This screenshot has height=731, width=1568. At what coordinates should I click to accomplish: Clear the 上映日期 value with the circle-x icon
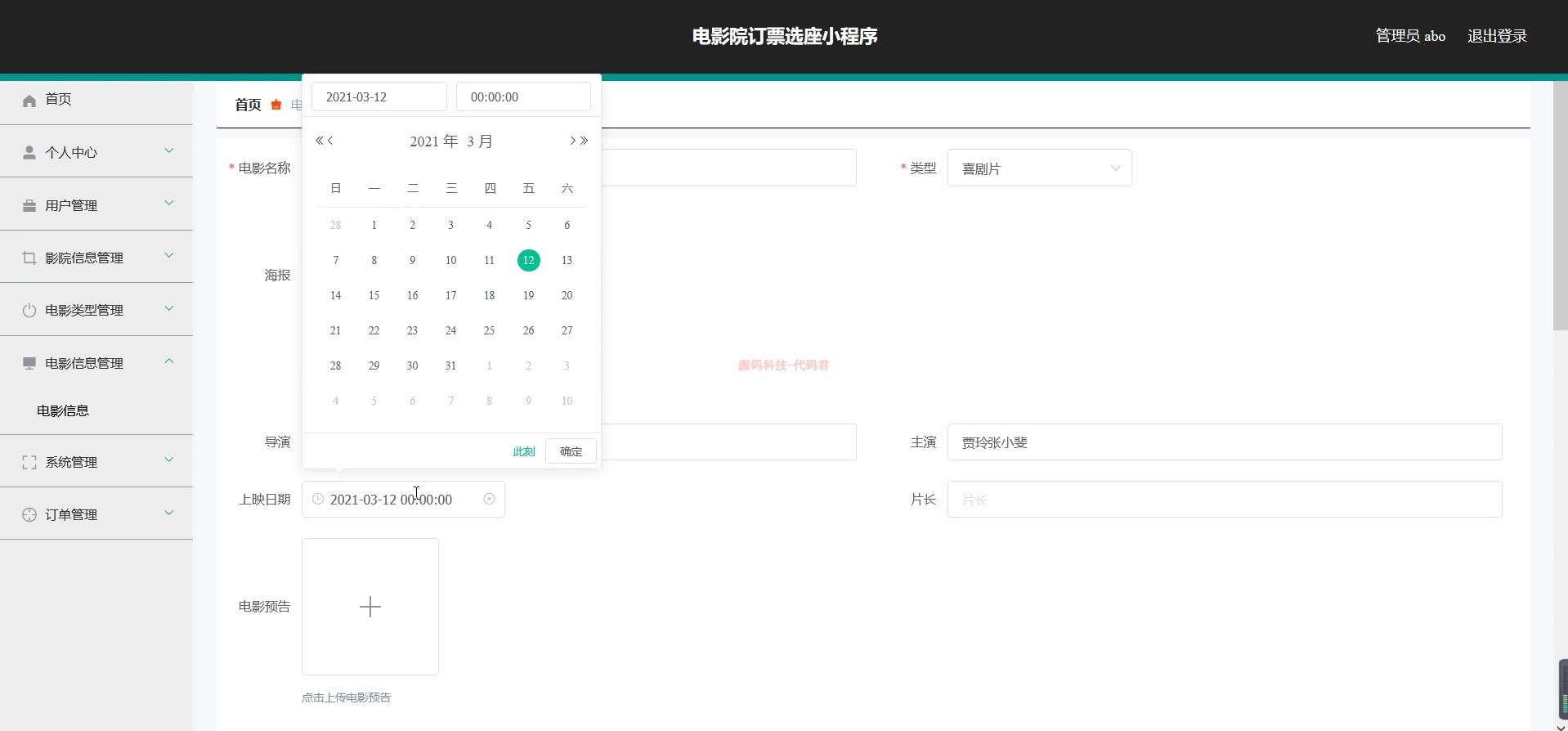pos(489,499)
